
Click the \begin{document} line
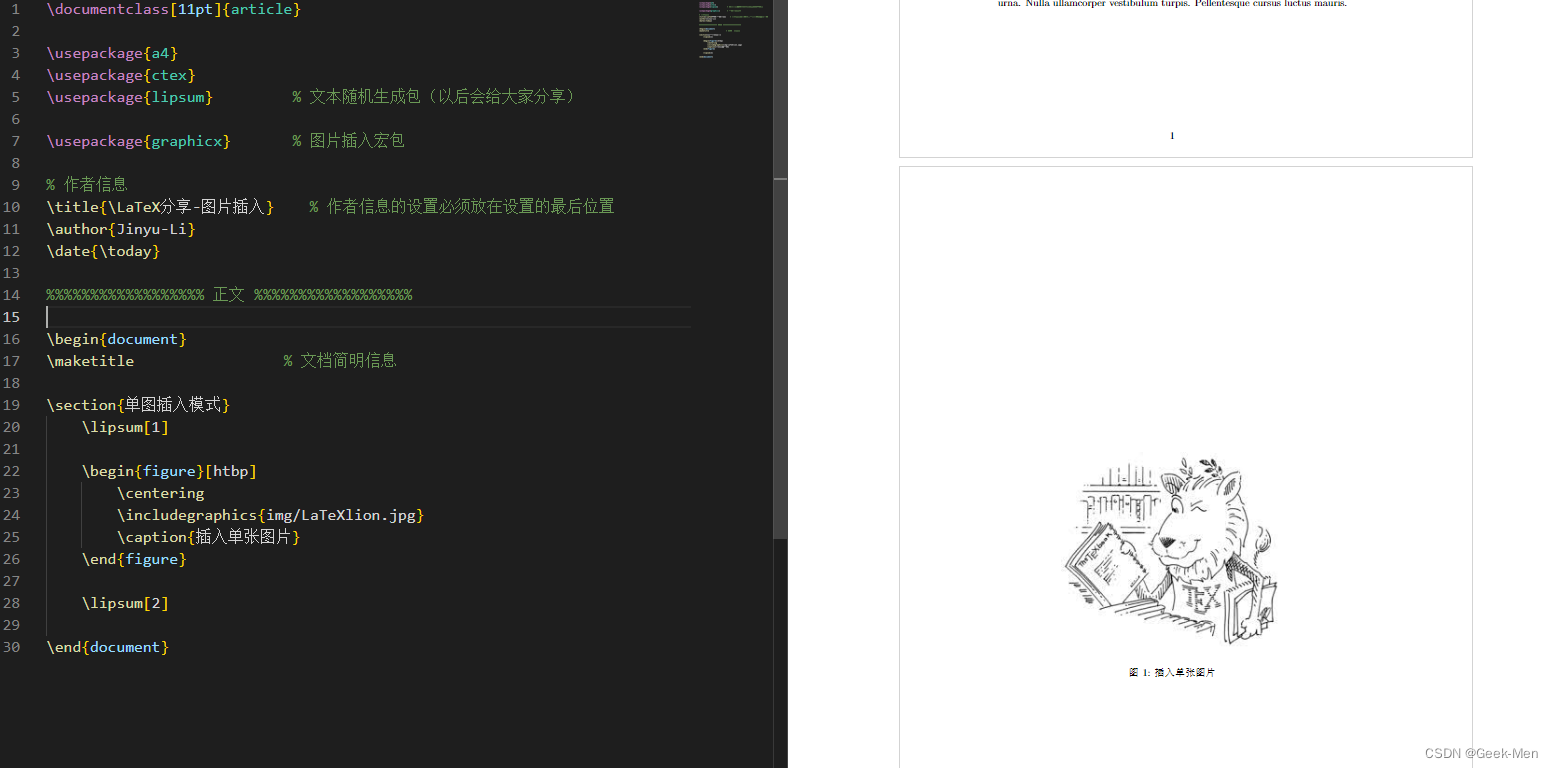116,339
